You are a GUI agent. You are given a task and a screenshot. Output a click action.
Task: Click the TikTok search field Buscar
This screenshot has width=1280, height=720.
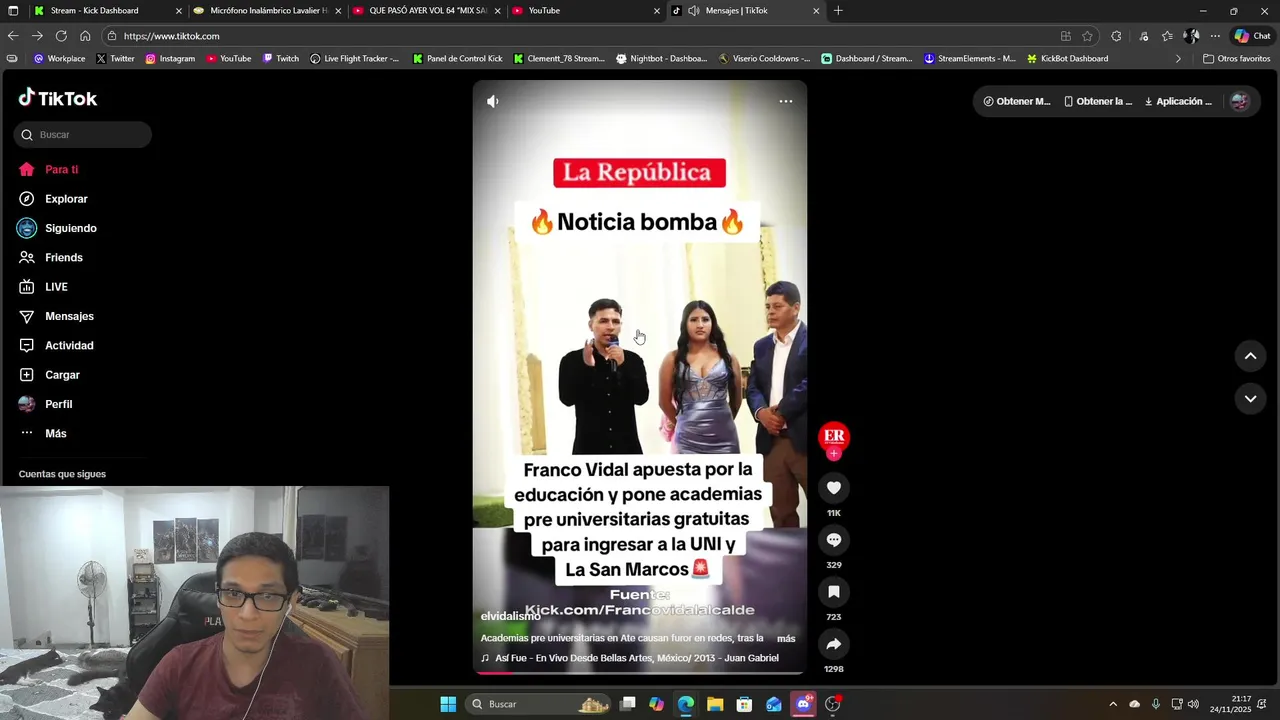pyautogui.click(x=83, y=135)
